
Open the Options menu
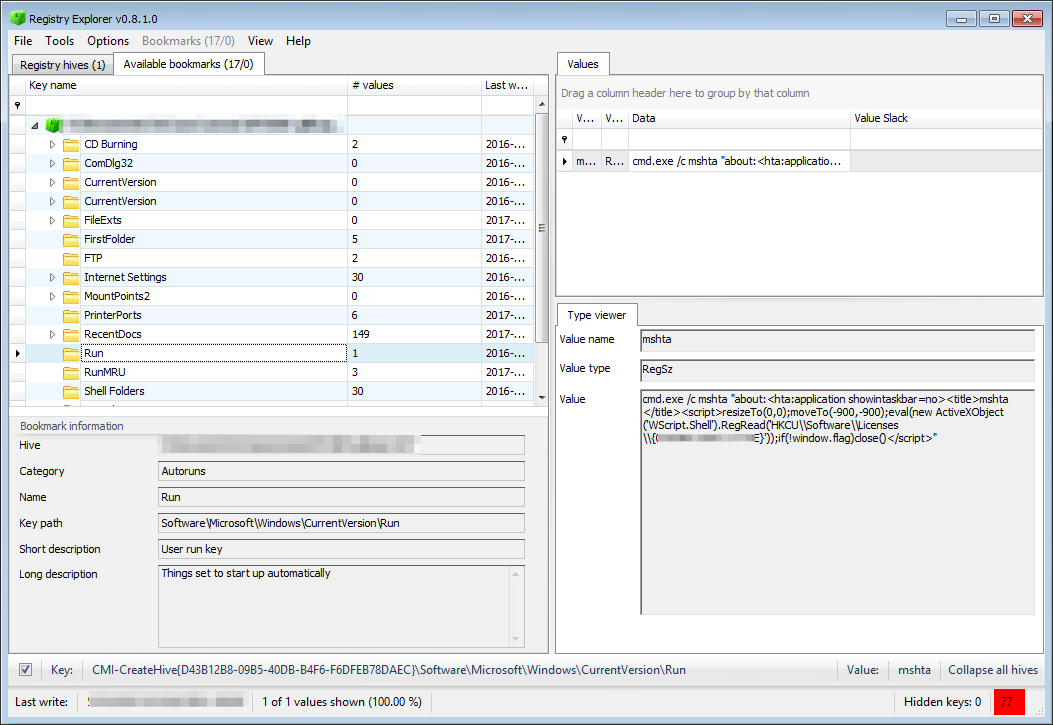tap(108, 41)
